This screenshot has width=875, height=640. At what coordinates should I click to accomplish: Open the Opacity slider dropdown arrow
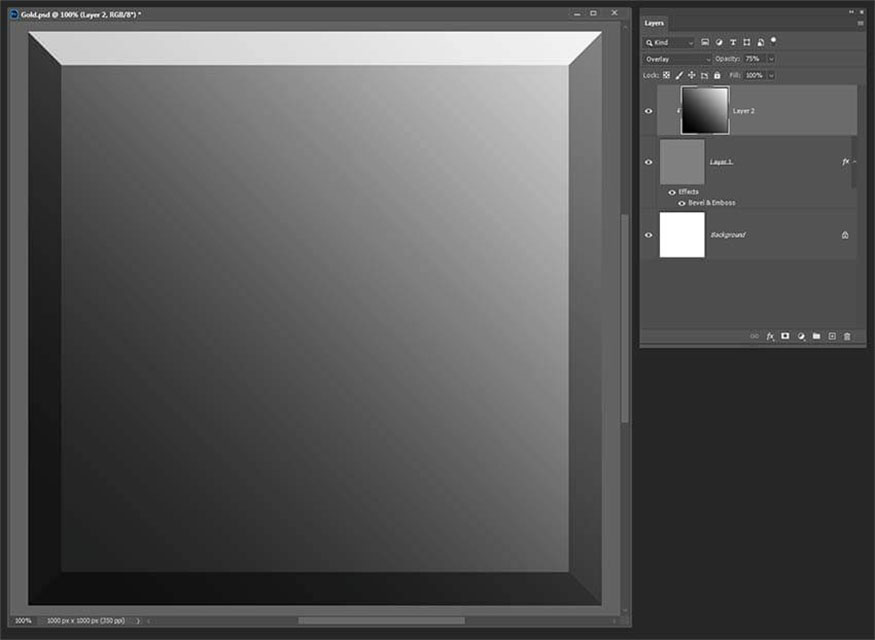click(x=771, y=59)
